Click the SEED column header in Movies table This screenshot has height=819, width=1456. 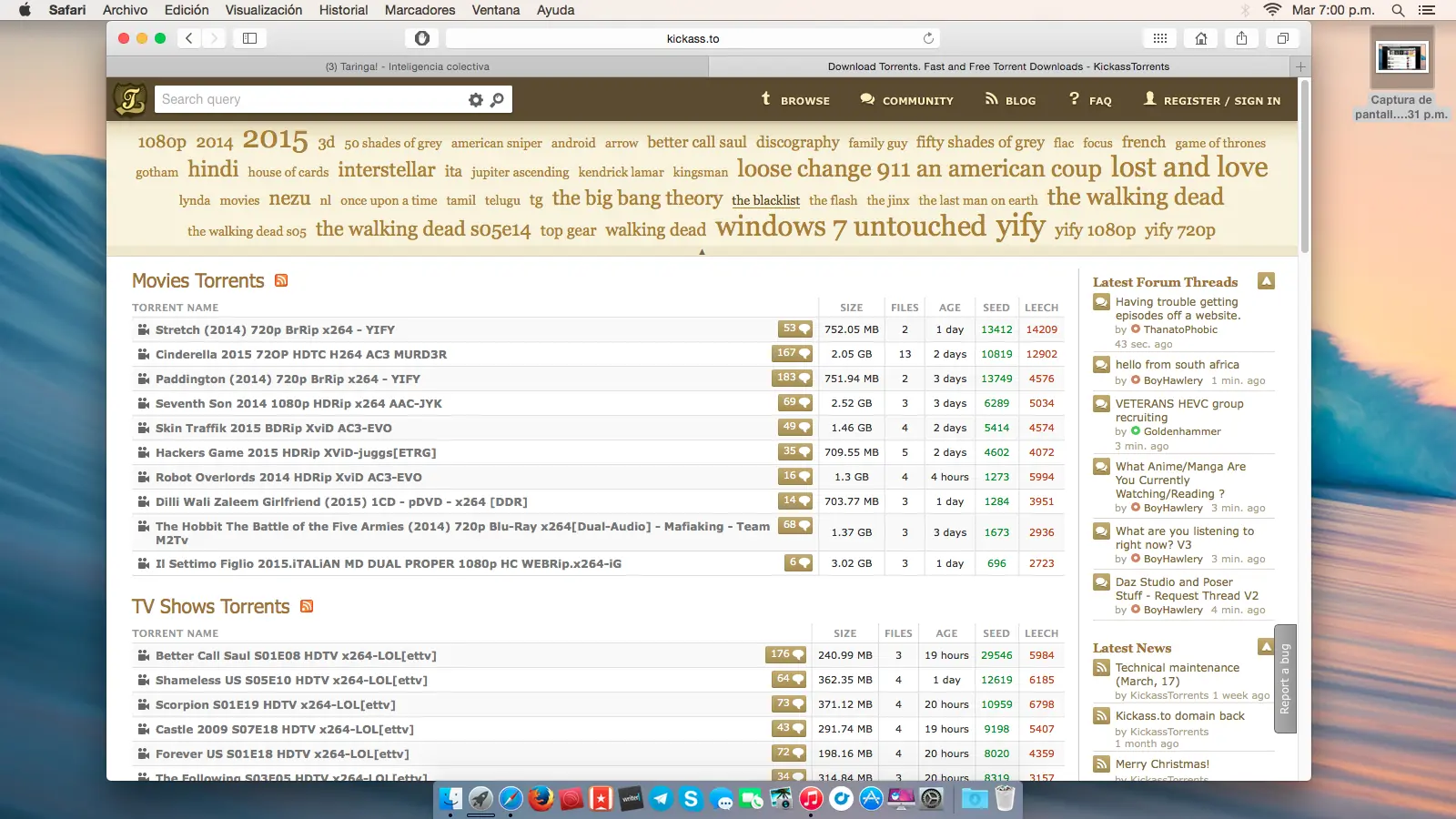996,308
